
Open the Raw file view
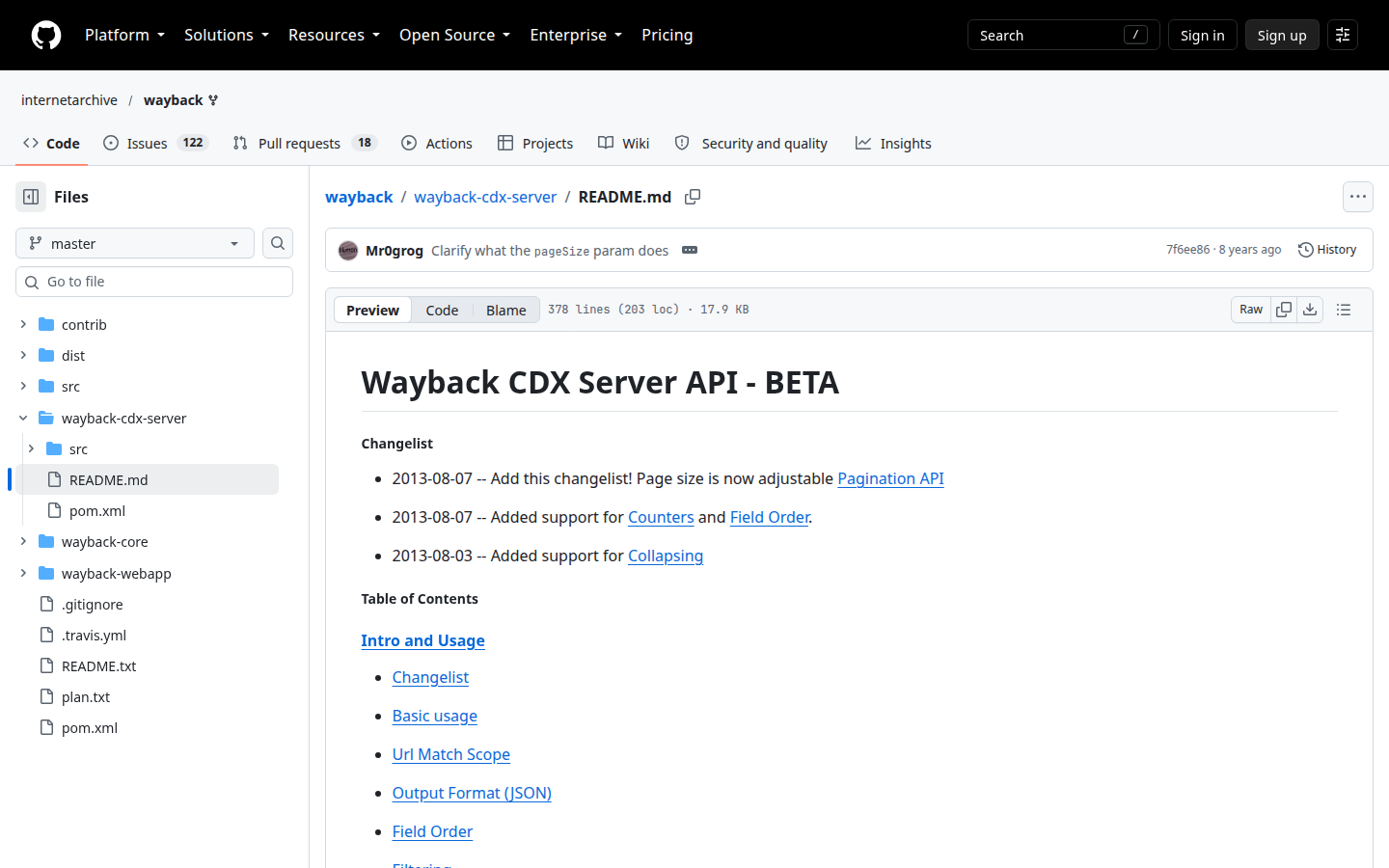pyautogui.click(x=1251, y=310)
